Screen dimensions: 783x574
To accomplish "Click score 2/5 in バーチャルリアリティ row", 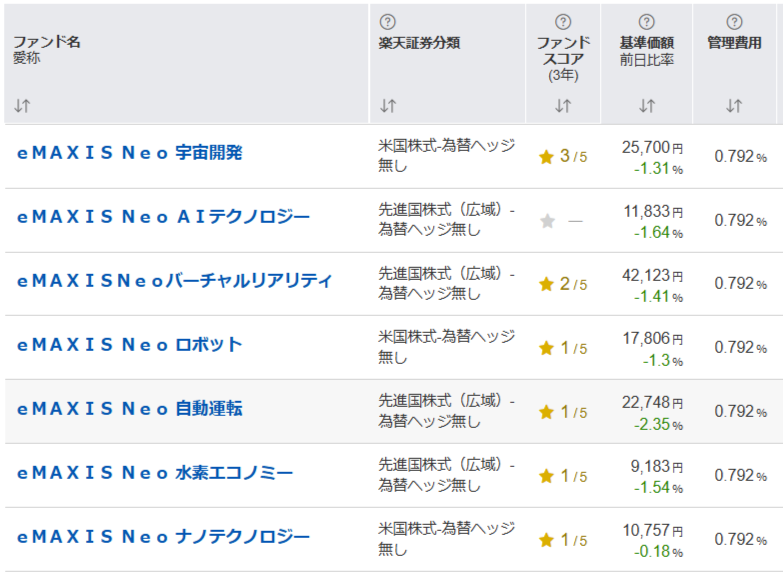I will tap(573, 284).
